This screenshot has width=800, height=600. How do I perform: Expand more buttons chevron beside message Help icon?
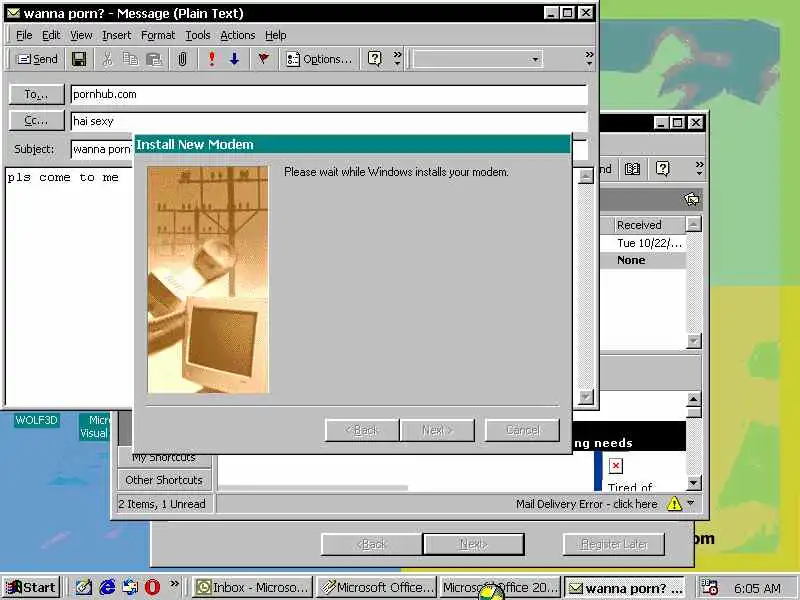coord(397,59)
